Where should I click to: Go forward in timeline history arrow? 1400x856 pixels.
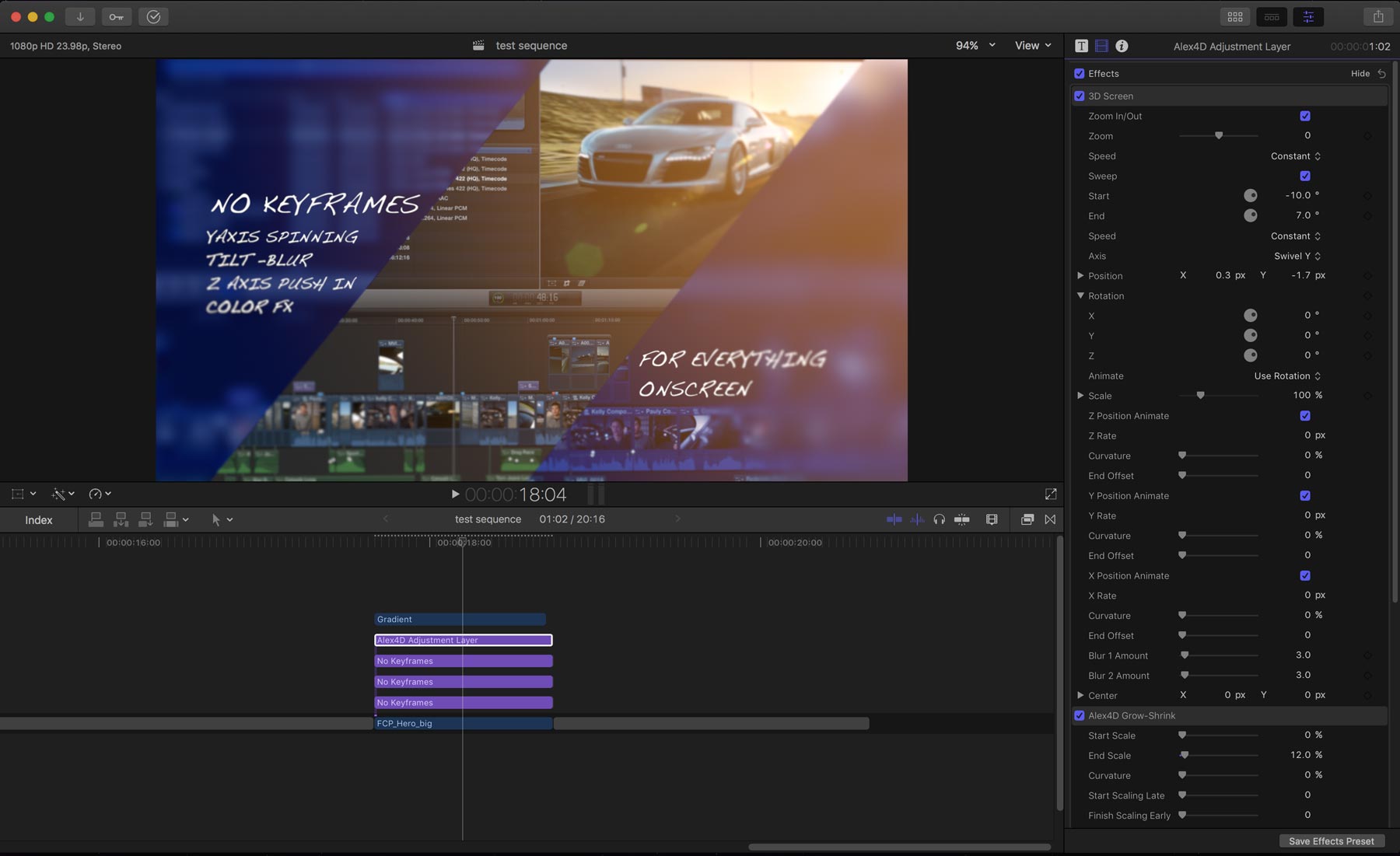pyautogui.click(x=677, y=519)
